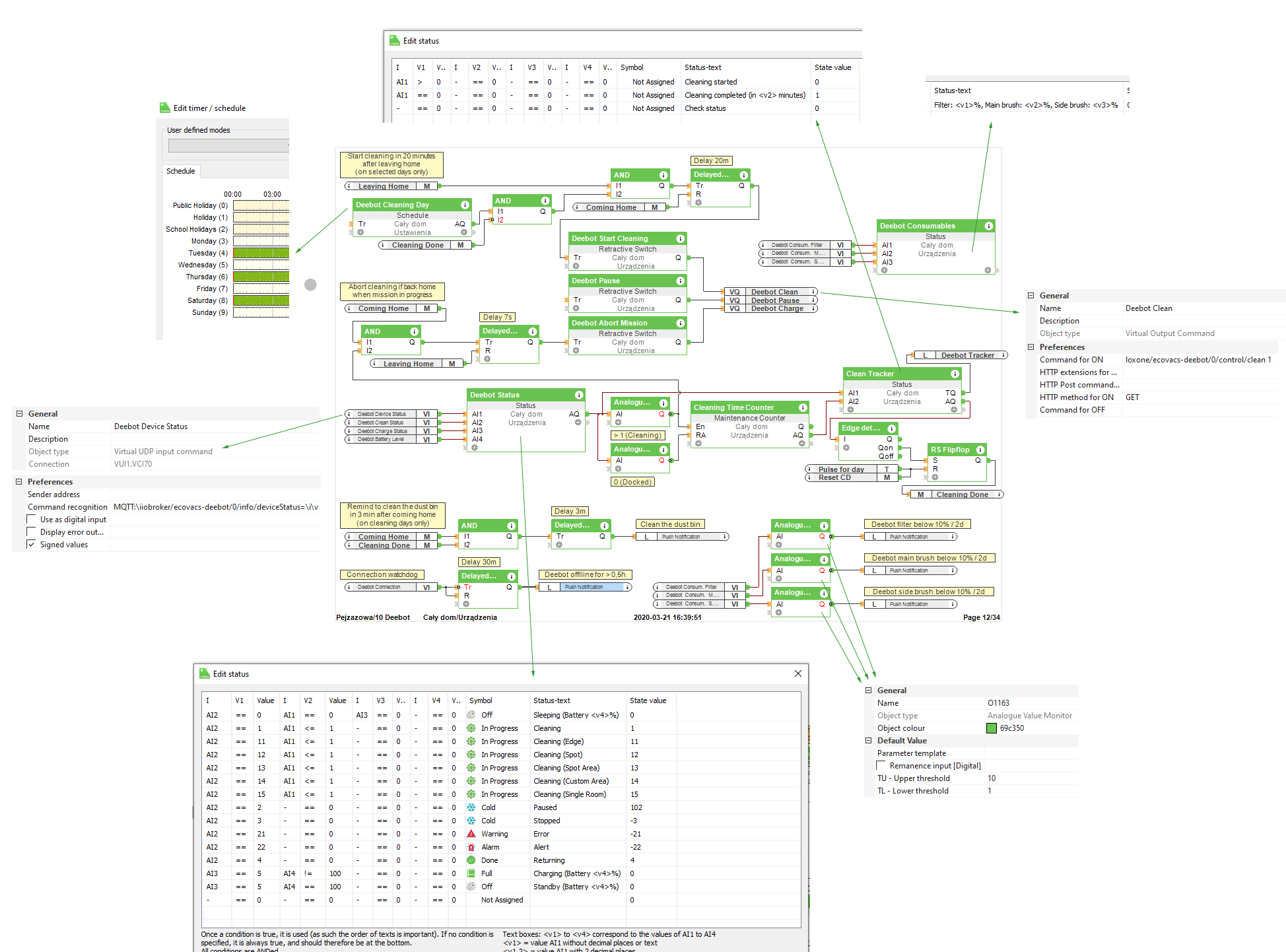
Task: Click Saturday (8) green schedule bar
Action: coord(261,300)
